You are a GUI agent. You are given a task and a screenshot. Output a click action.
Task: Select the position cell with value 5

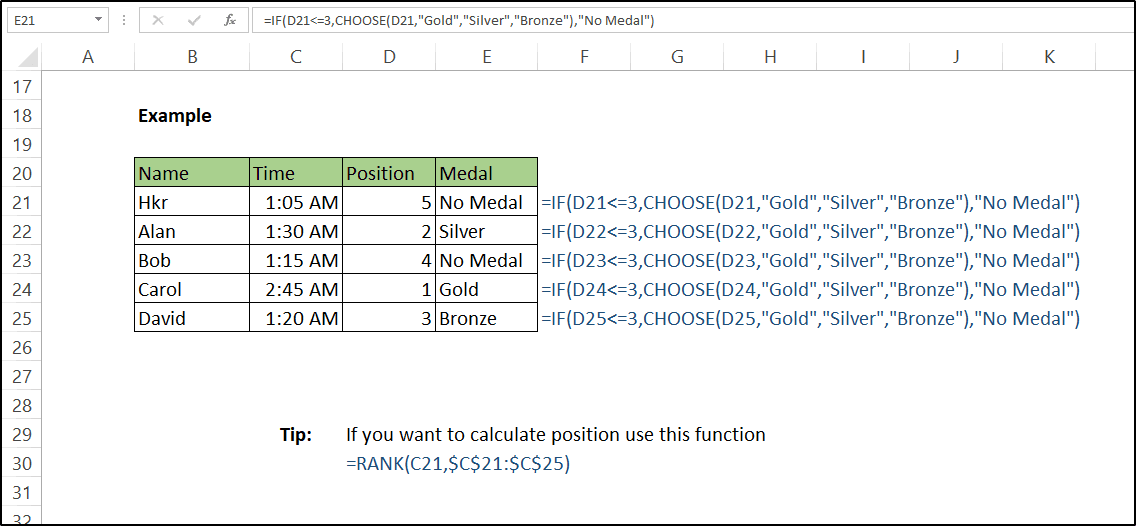tap(389, 203)
